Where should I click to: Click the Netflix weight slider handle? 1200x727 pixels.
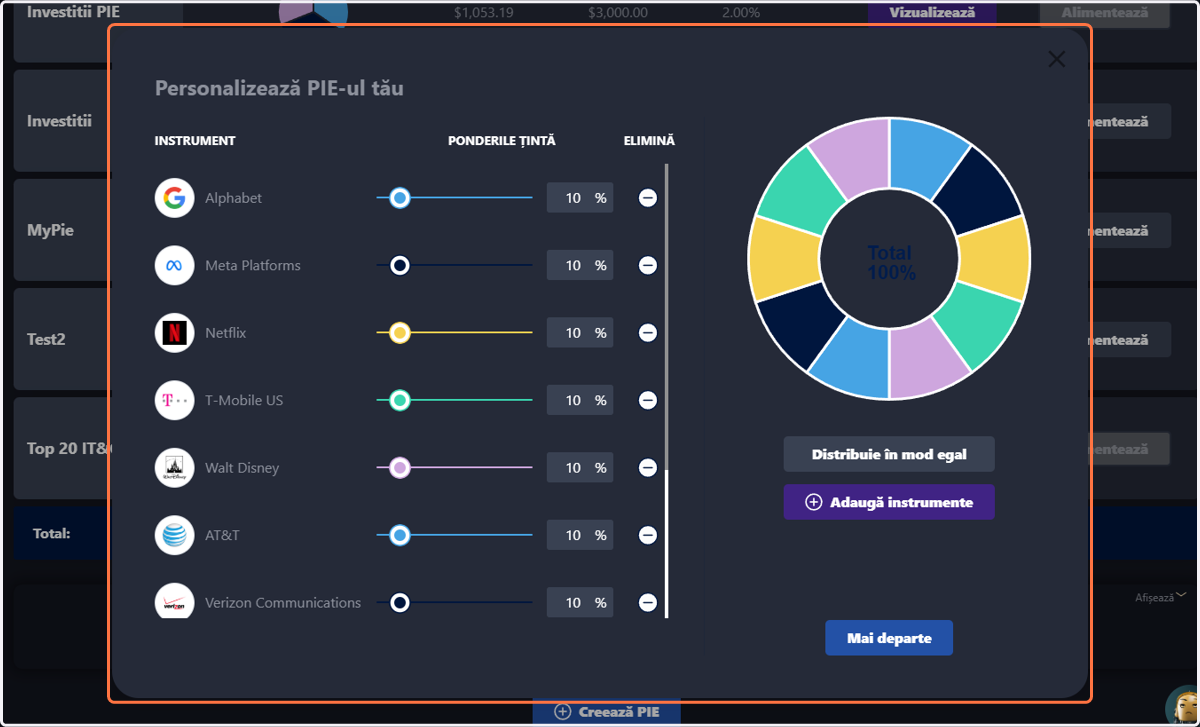pos(400,333)
